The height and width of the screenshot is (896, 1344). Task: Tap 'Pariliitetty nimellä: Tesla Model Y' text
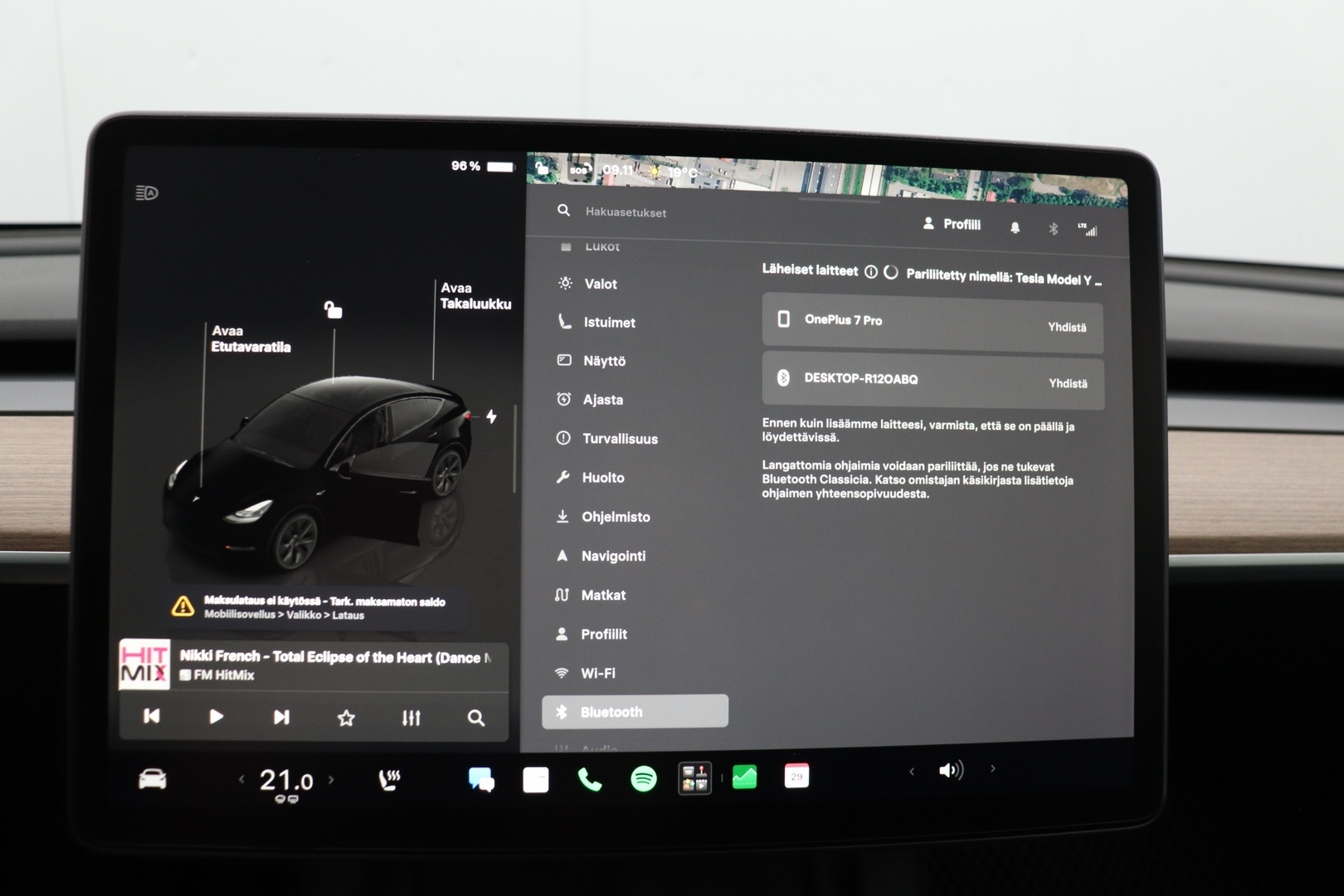1004,277
